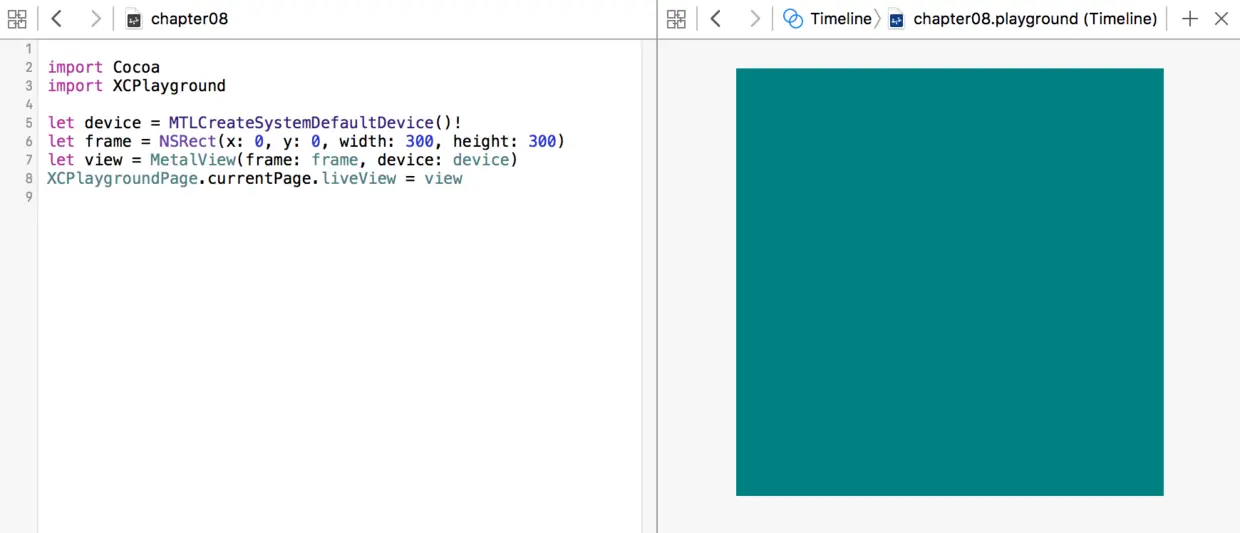Click on 'import XCPlayground' line
Screen dimensions: 1240x533
(137, 86)
